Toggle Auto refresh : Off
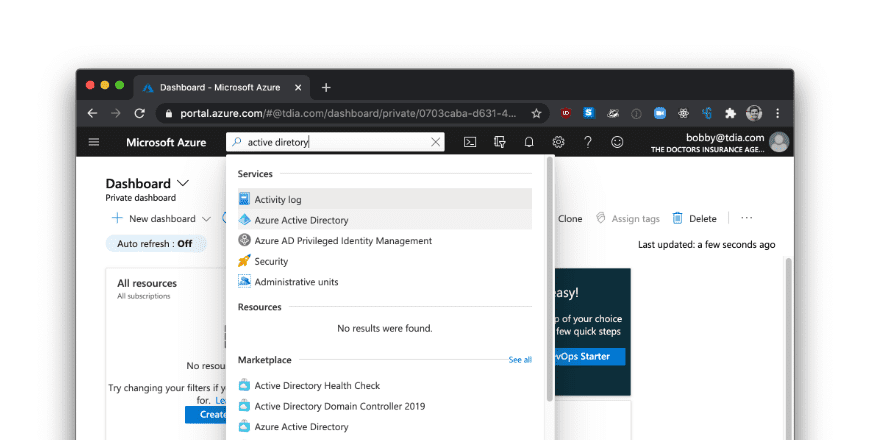The width and height of the screenshot is (870, 440). [x=155, y=244]
